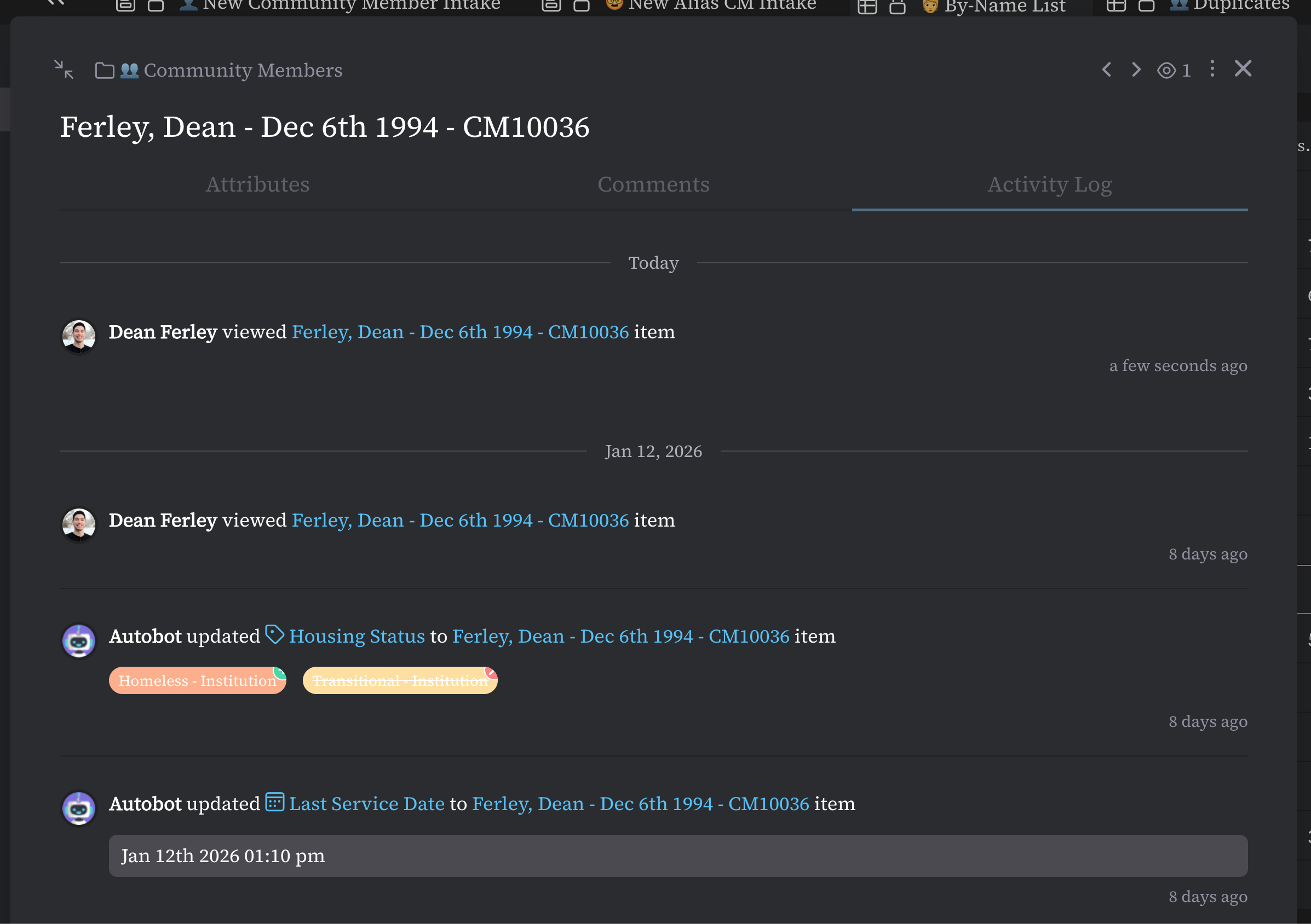This screenshot has height=924, width=1311.
Task: Click the struck-through Transitional - Institution tag
Action: 400,681
